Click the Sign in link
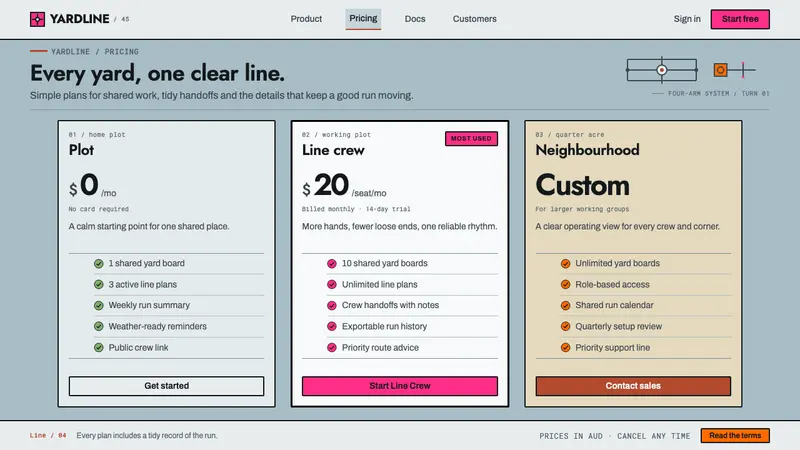This screenshot has height=450, width=800. pyautogui.click(x=687, y=19)
